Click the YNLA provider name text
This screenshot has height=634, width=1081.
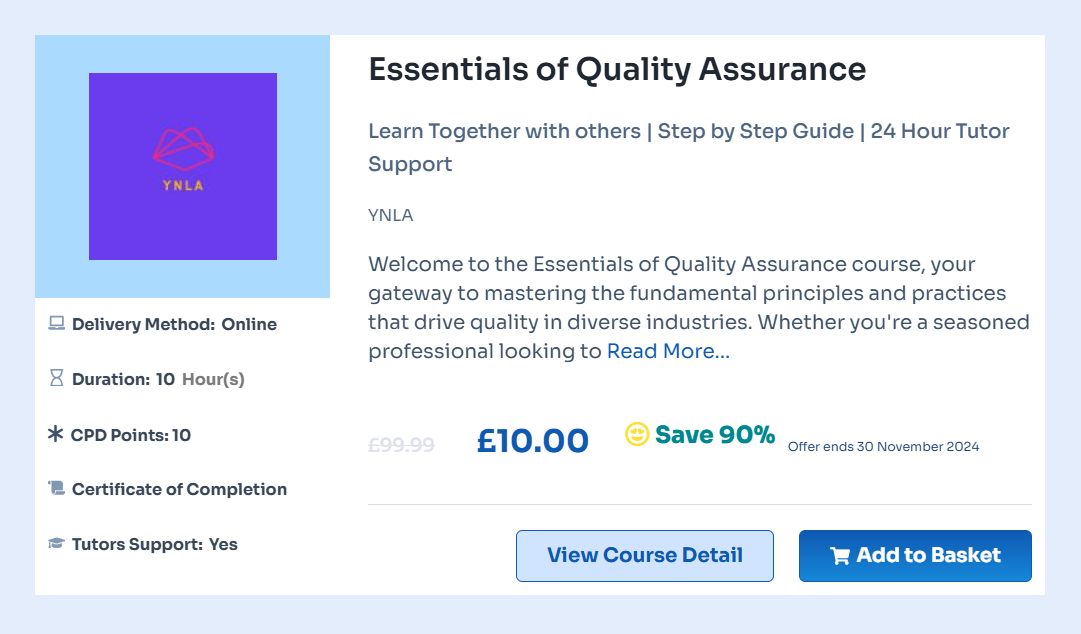(x=390, y=215)
